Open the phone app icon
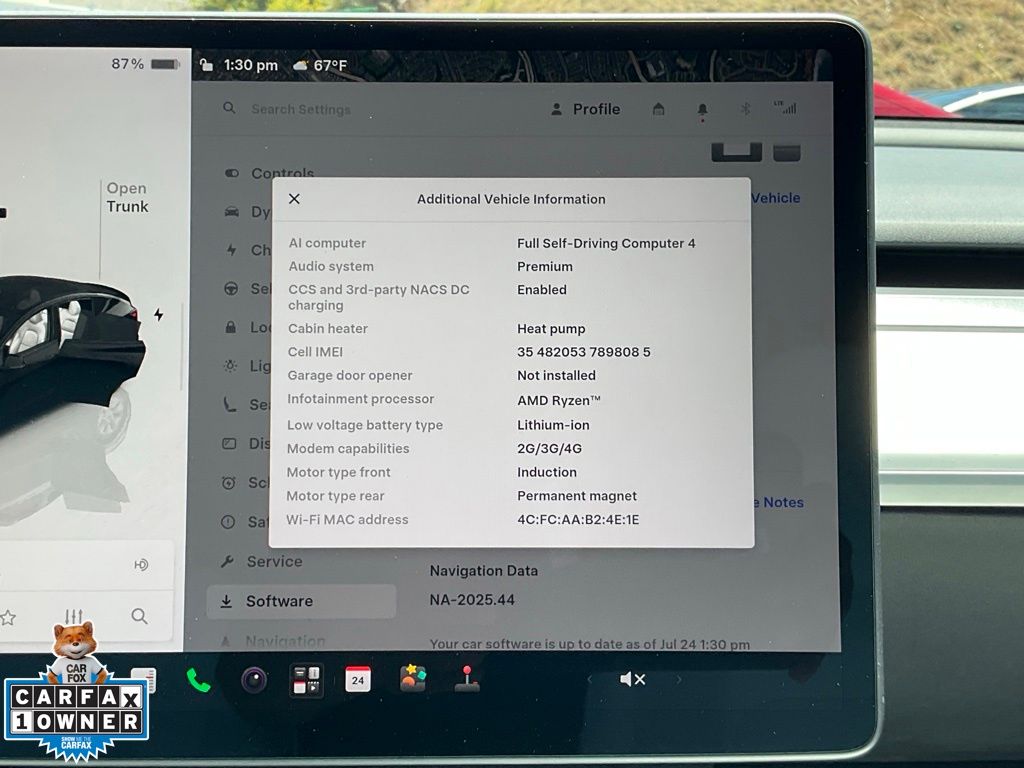The height and width of the screenshot is (768, 1024). click(198, 680)
